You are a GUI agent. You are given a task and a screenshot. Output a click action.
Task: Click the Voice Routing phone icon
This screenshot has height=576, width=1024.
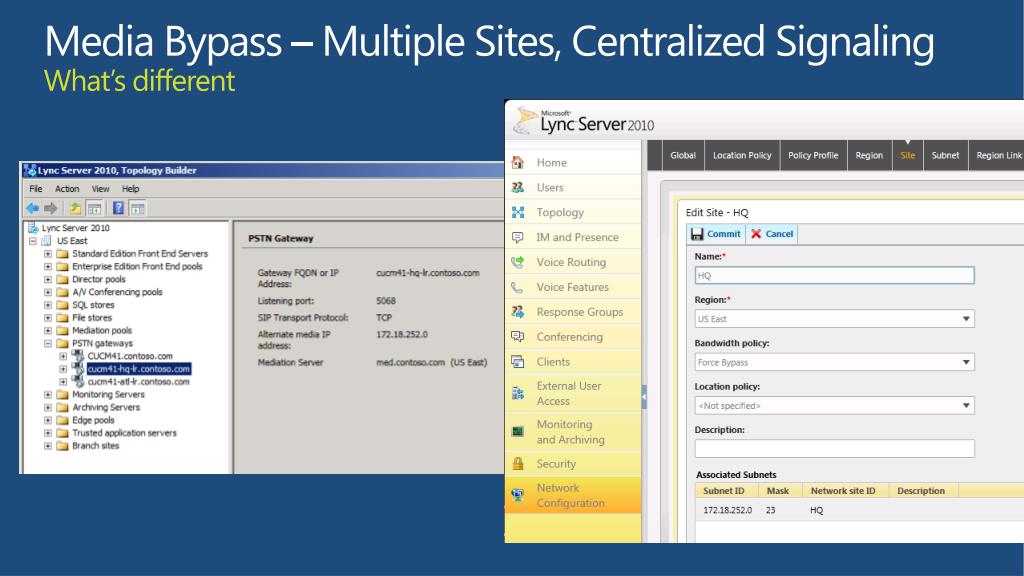[518, 262]
